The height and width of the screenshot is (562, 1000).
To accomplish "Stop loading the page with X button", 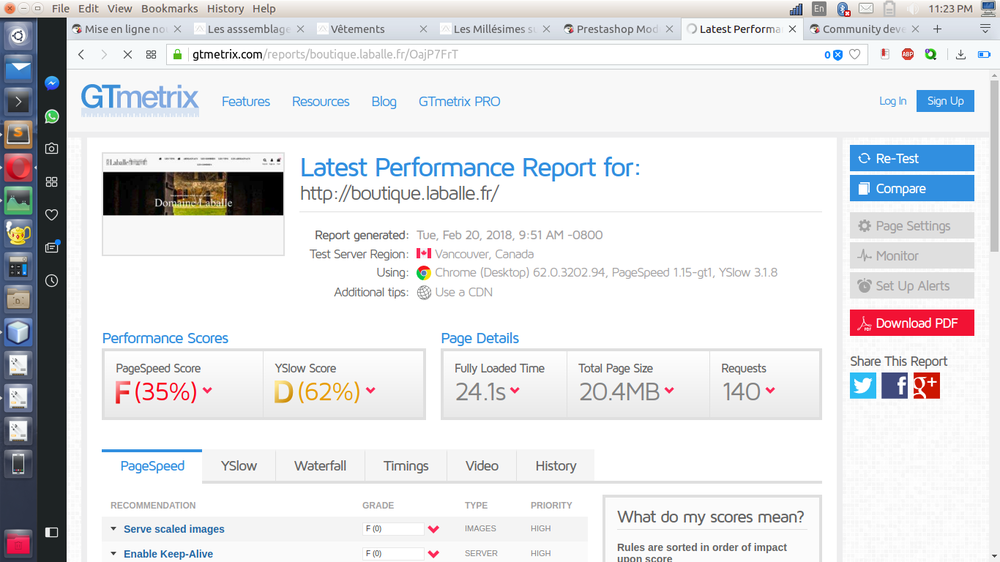I will (128, 55).
